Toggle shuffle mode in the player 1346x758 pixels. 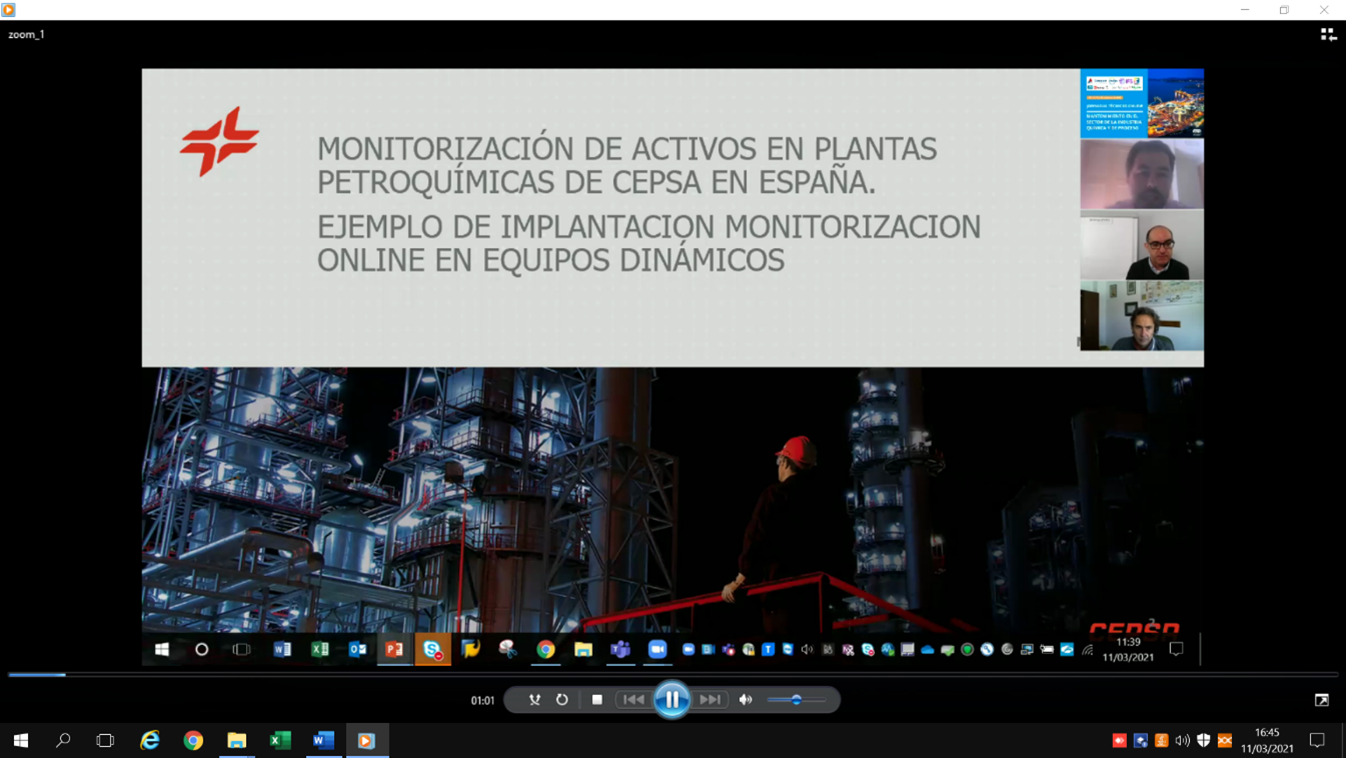[x=535, y=700]
